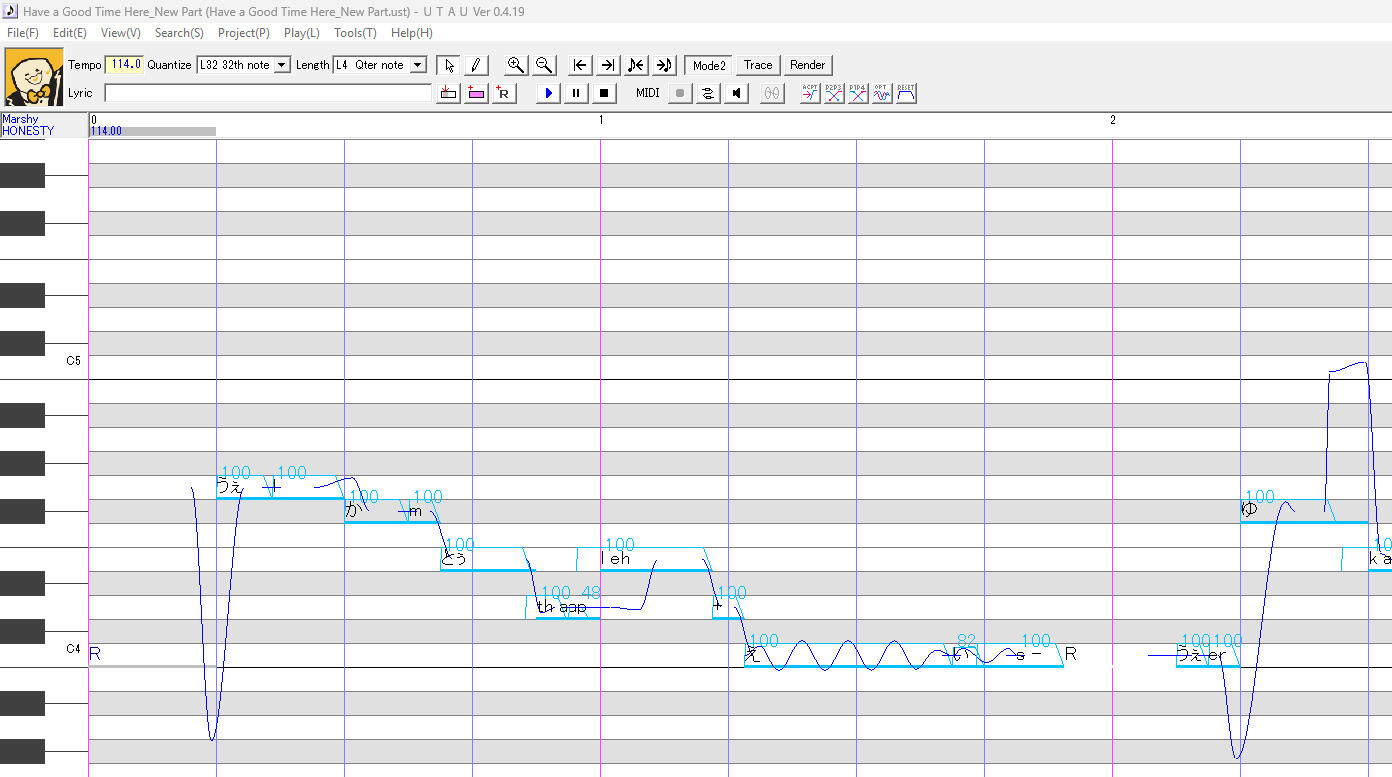1392x777 pixels.
Task: Click the zoom out magnifier icon
Action: tap(544, 65)
